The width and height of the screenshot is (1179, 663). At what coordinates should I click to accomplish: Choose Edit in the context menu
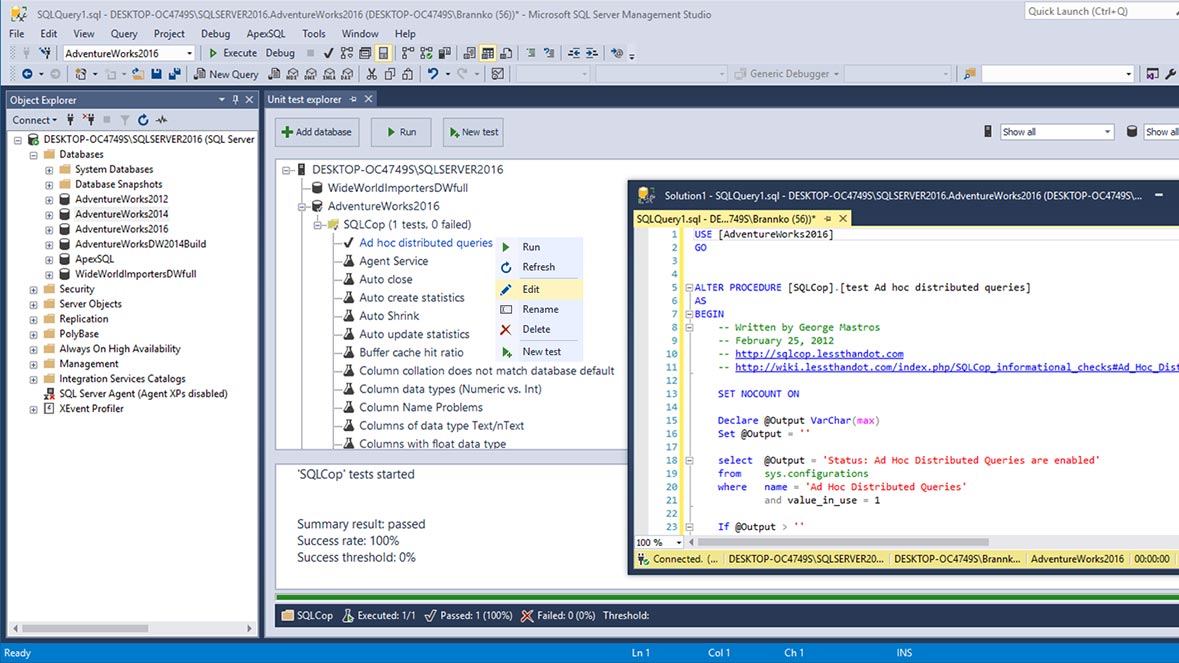pyautogui.click(x=538, y=289)
